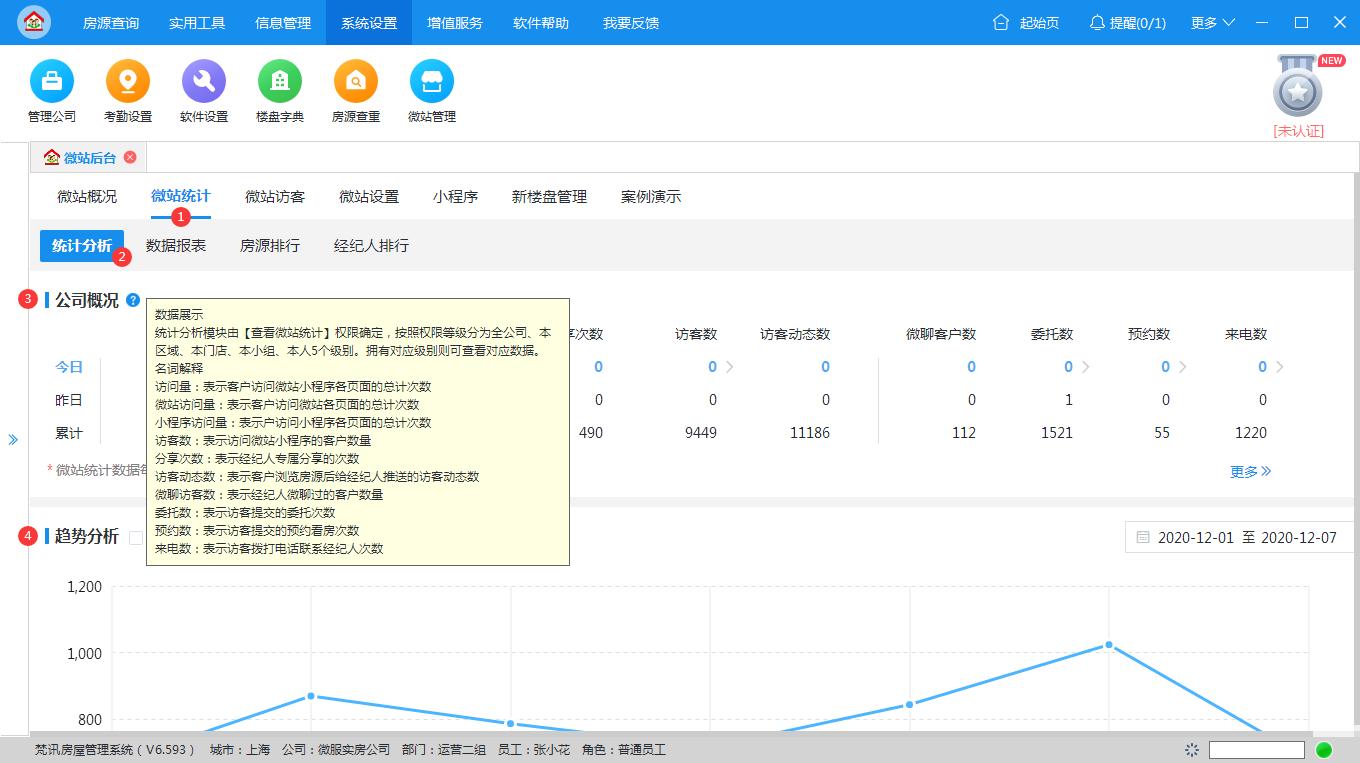Click the help icon beside 公司概况
1360x763 pixels.
click(x=135, y=299)
